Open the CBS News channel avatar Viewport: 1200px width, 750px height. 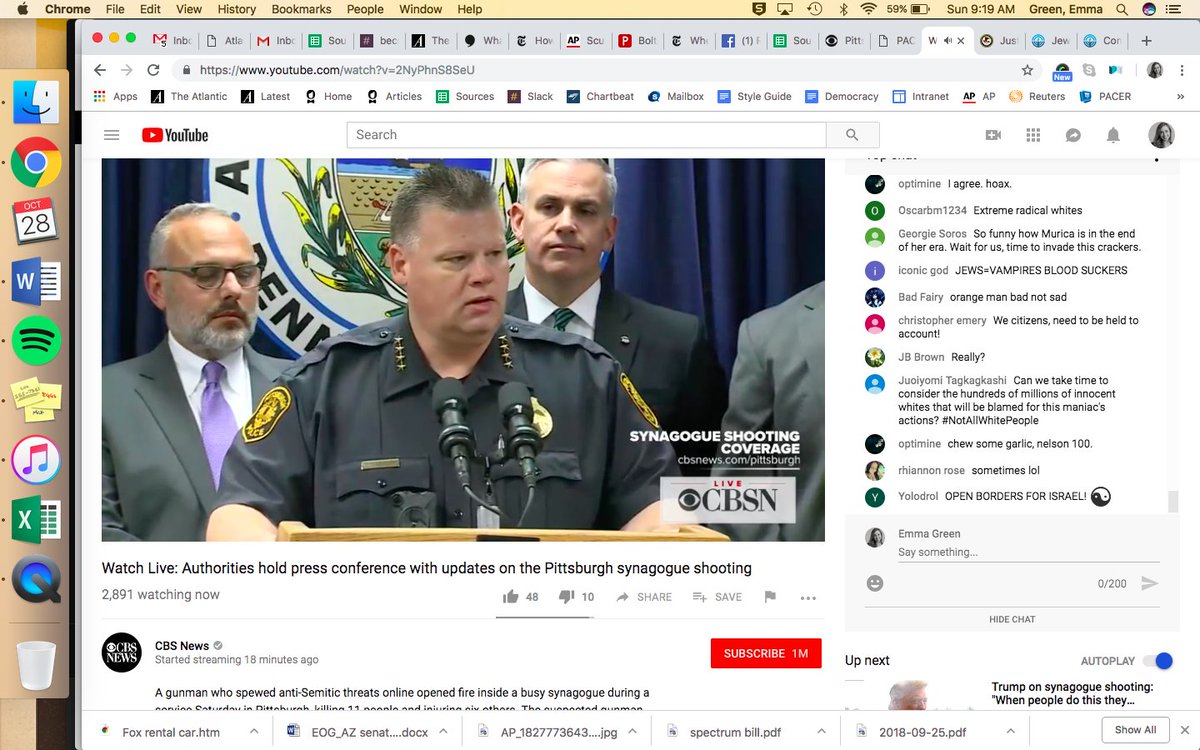click(x=122, y=653)
